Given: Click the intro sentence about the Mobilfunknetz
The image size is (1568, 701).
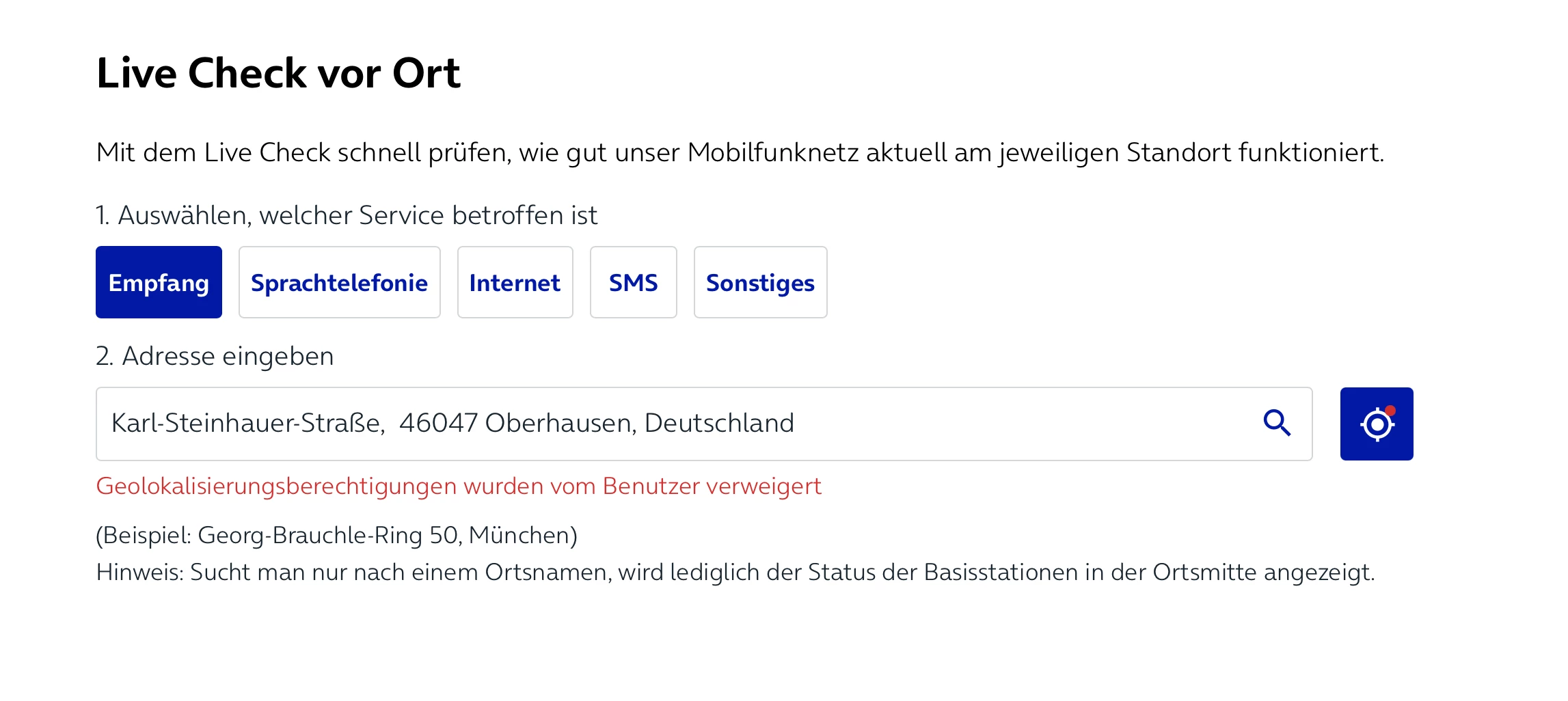Looking at the screenshot, I should (740, 152).
